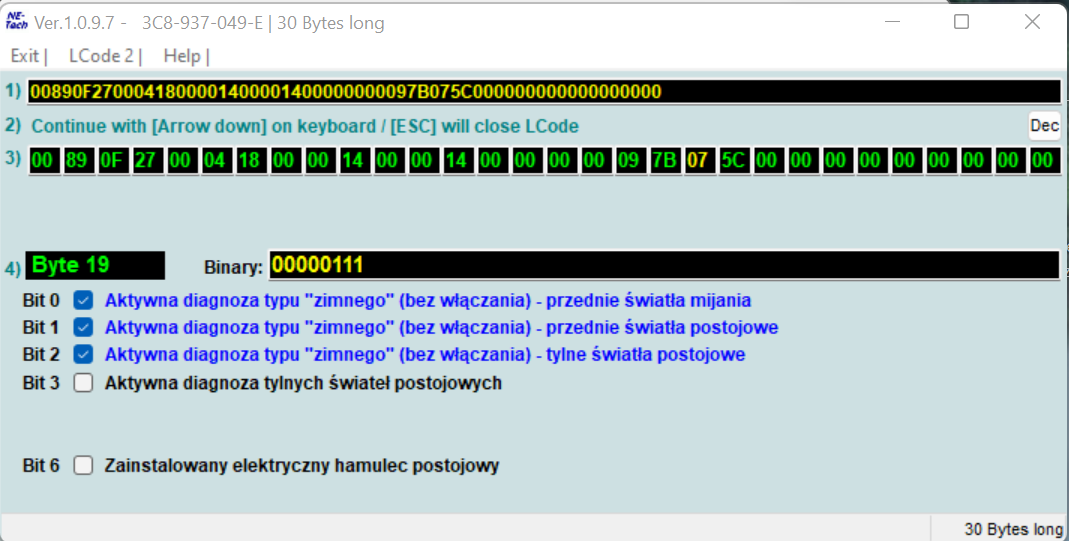Click 'Aktywna diagnoza tylnych świateł postojowych' label

303,384
